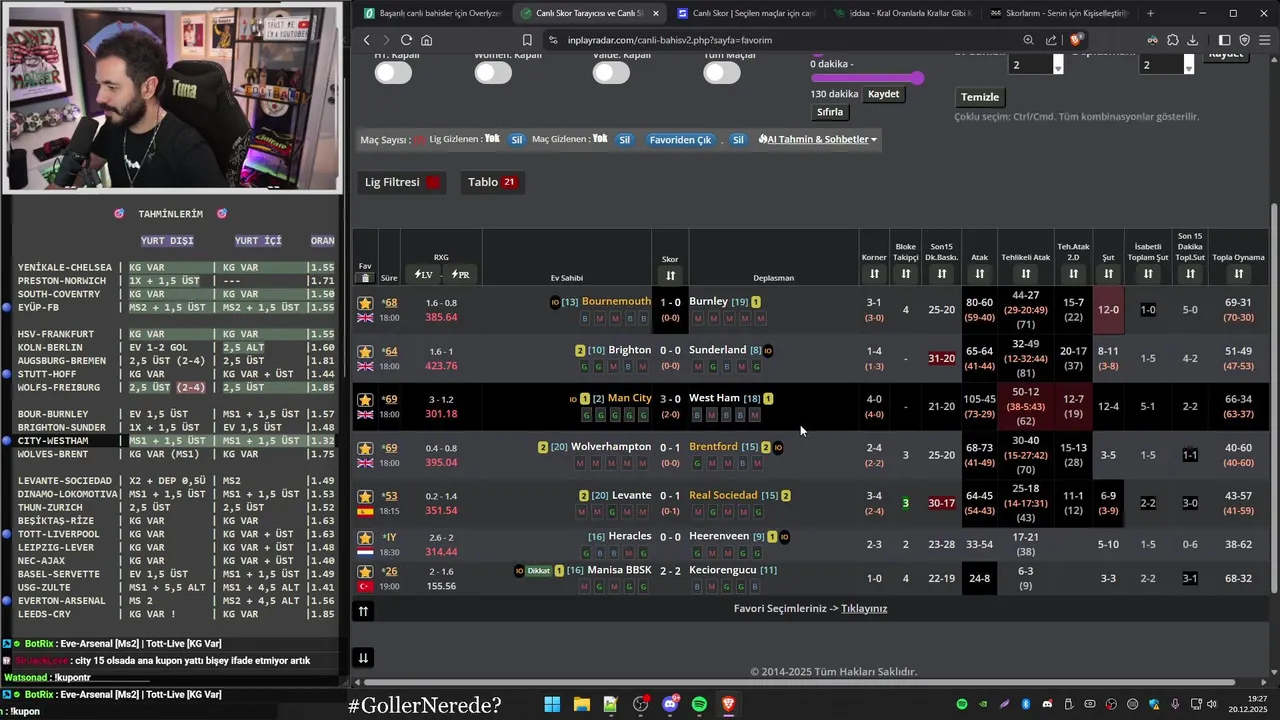1280x720 pixels.
Task: Expand AI Tahmin & Sohbetler dropdown
Action: [818, 139]
